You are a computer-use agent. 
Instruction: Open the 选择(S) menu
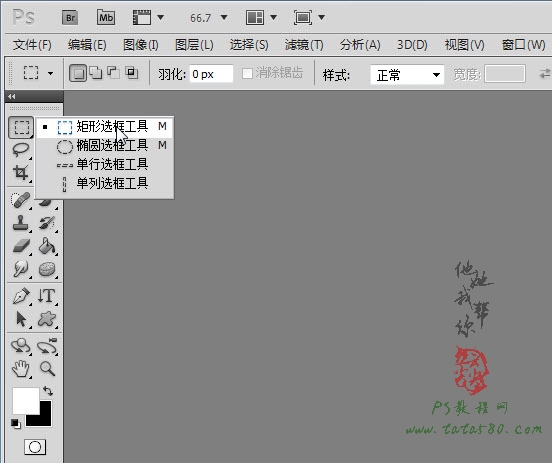click(249, 45)
